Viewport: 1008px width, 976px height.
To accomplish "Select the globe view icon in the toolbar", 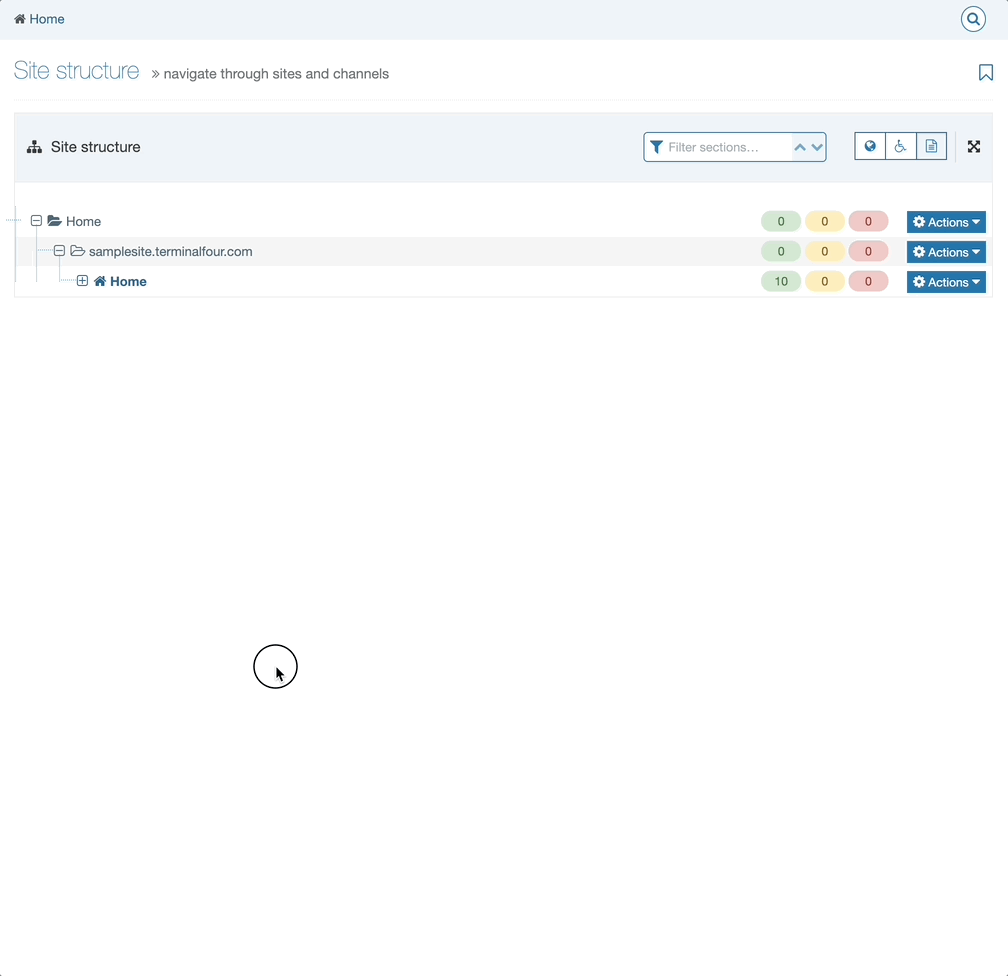I will pyautogui.click(x=869, y=146).
